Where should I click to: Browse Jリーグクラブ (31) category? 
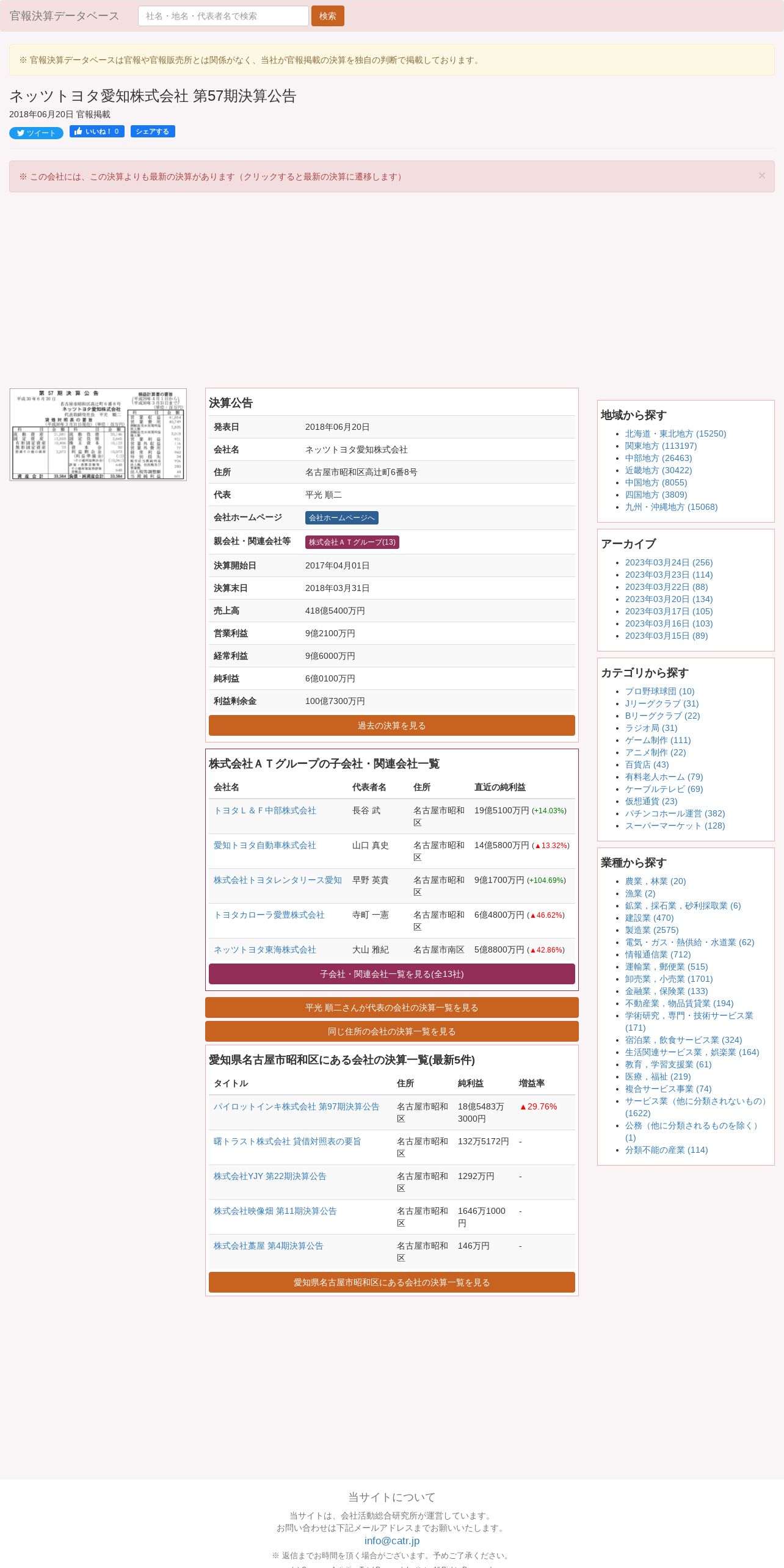point(662,703)
